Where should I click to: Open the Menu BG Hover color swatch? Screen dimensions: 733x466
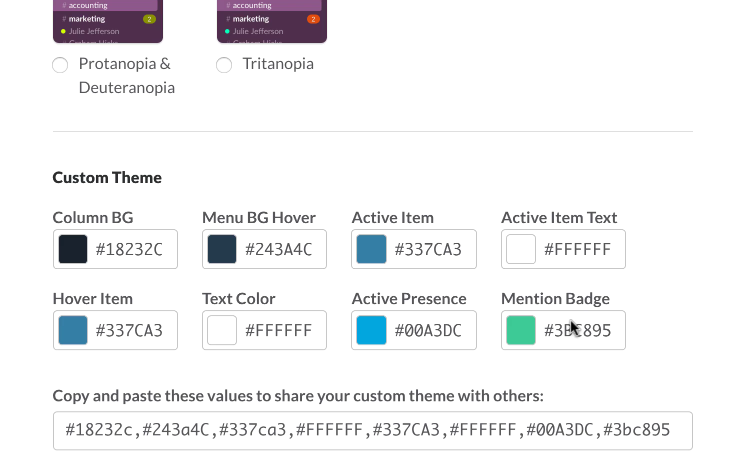tap(222, 249)
